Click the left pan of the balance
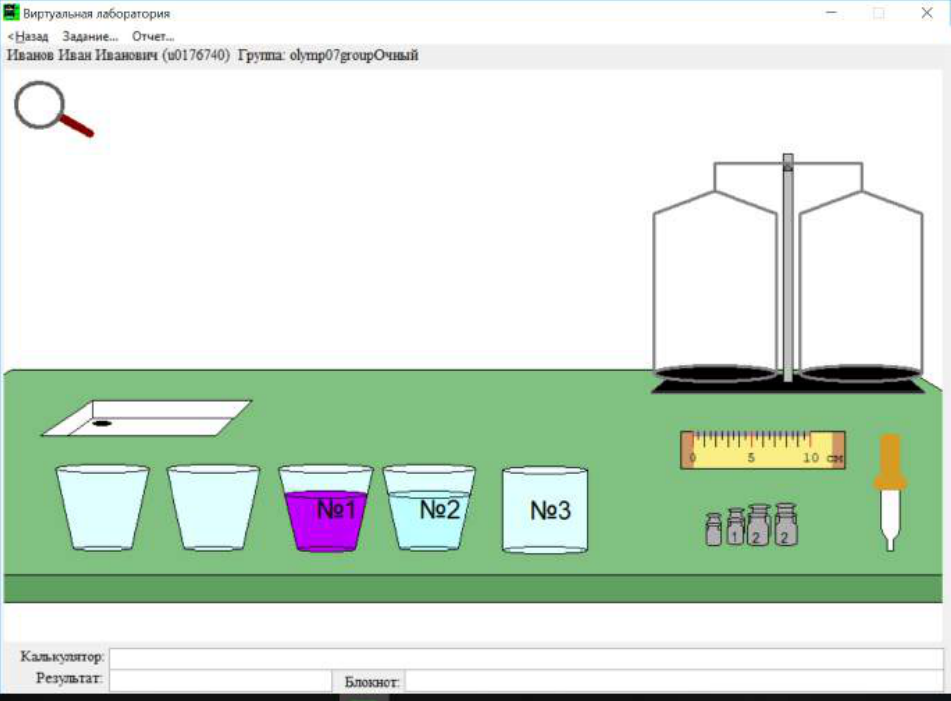 716,374
